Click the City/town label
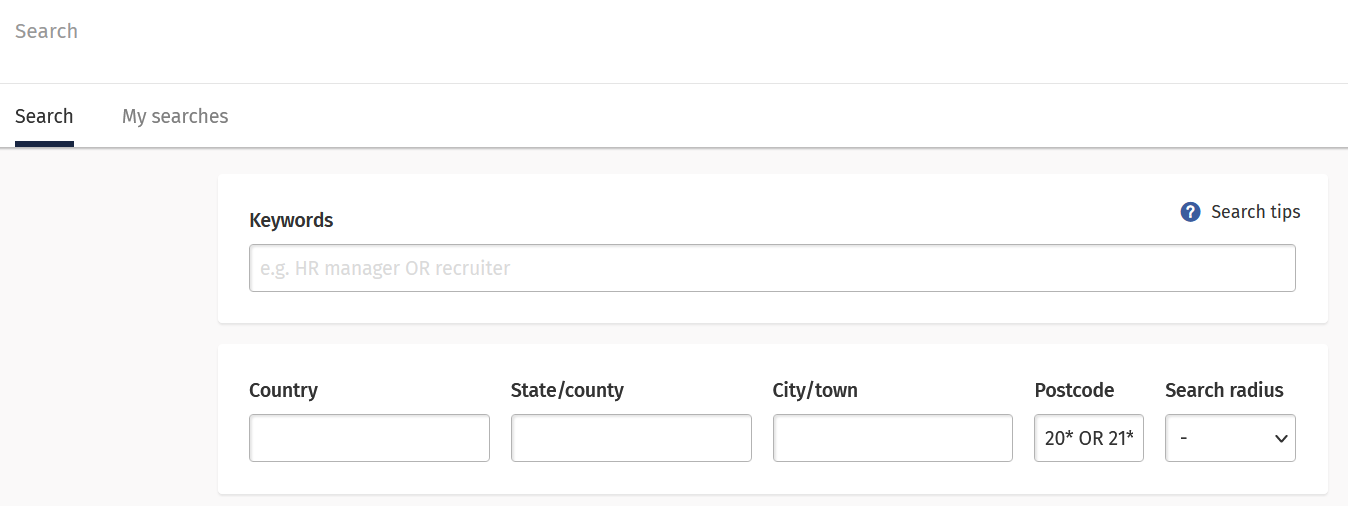1348x506 pixels. [815, 390]
